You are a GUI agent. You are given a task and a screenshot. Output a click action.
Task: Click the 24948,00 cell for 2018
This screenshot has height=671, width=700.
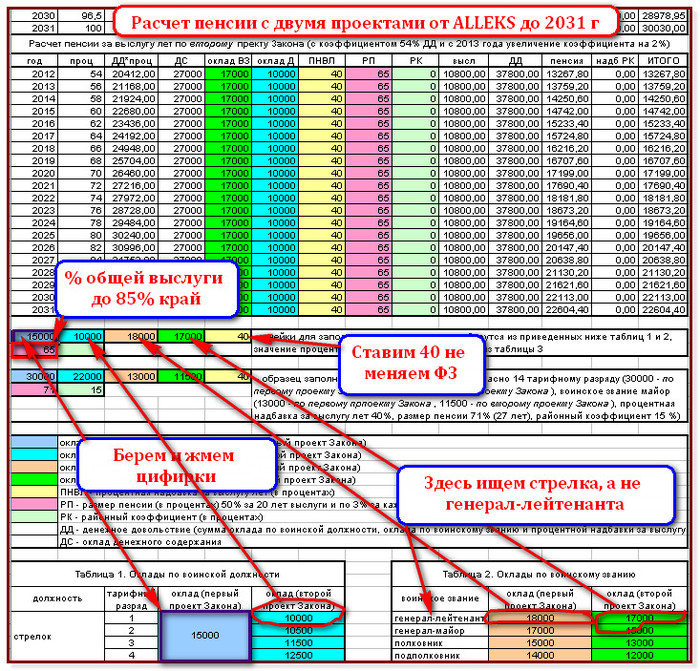(131, 149)
